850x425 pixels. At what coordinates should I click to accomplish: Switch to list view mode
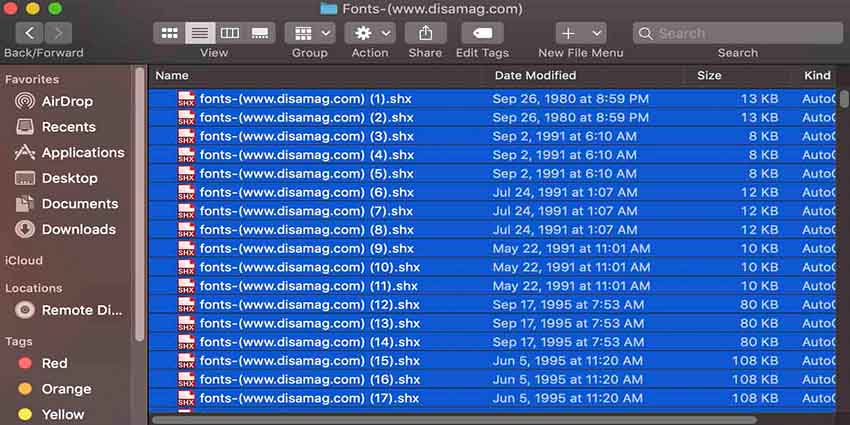click(200, 33)
